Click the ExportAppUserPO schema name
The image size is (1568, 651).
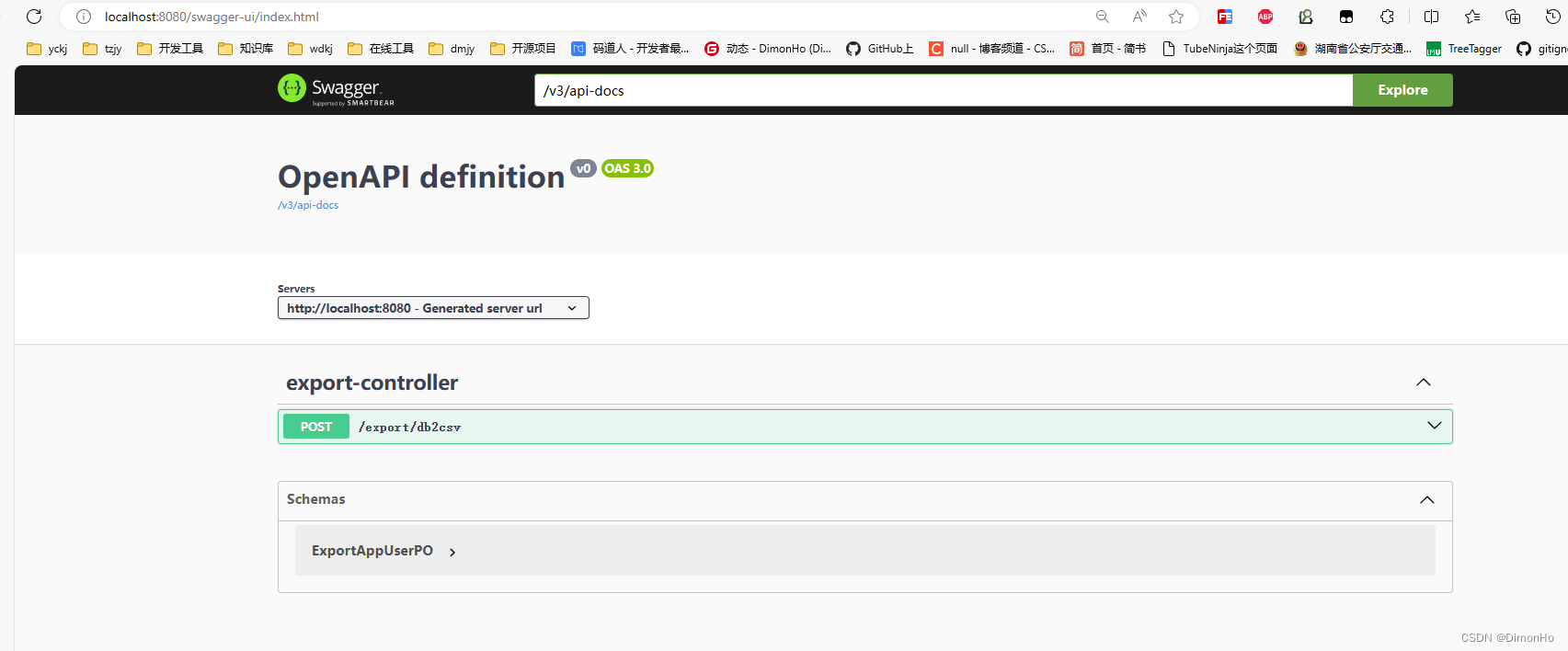(372, 551)
